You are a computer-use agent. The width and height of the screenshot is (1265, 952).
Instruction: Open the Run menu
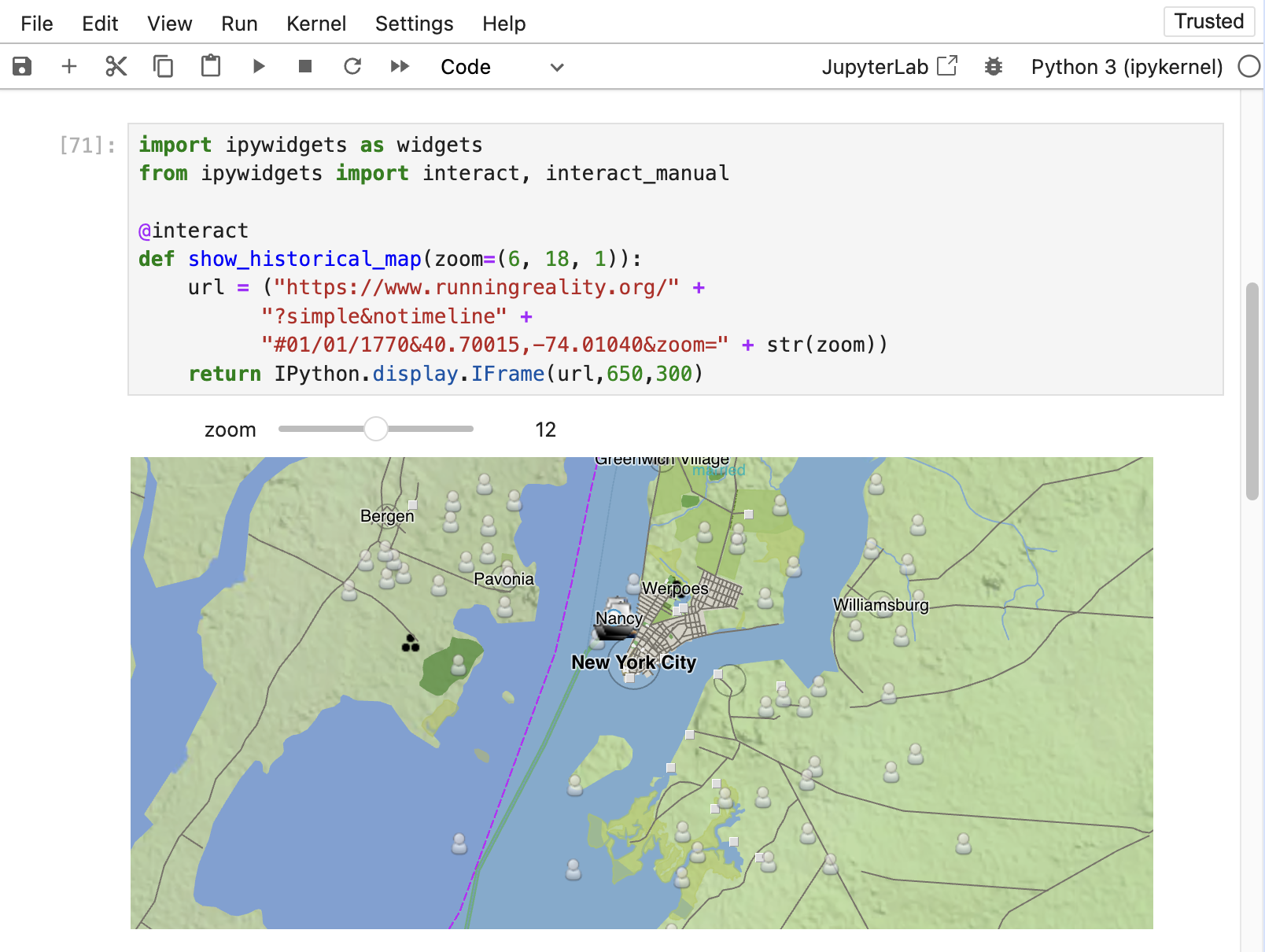pyautogui.click(x=238, y=24)
